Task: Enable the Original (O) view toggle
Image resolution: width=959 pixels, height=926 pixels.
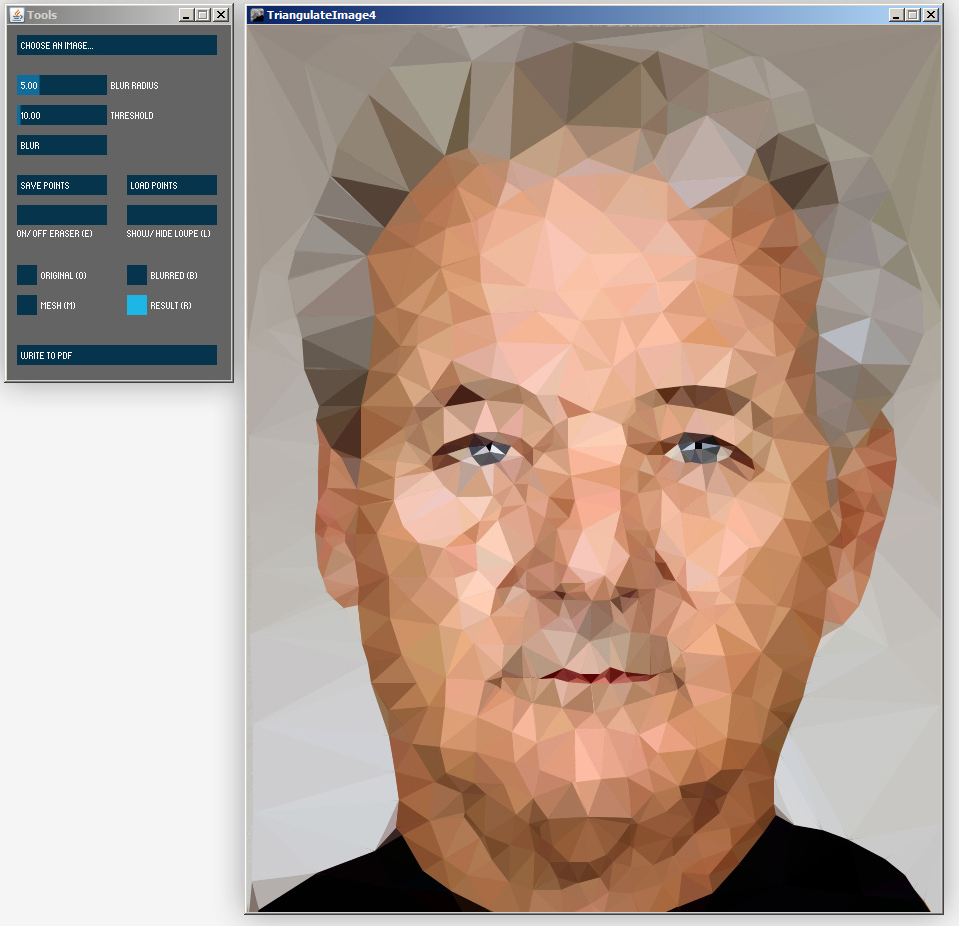Action: pos(26,275)
